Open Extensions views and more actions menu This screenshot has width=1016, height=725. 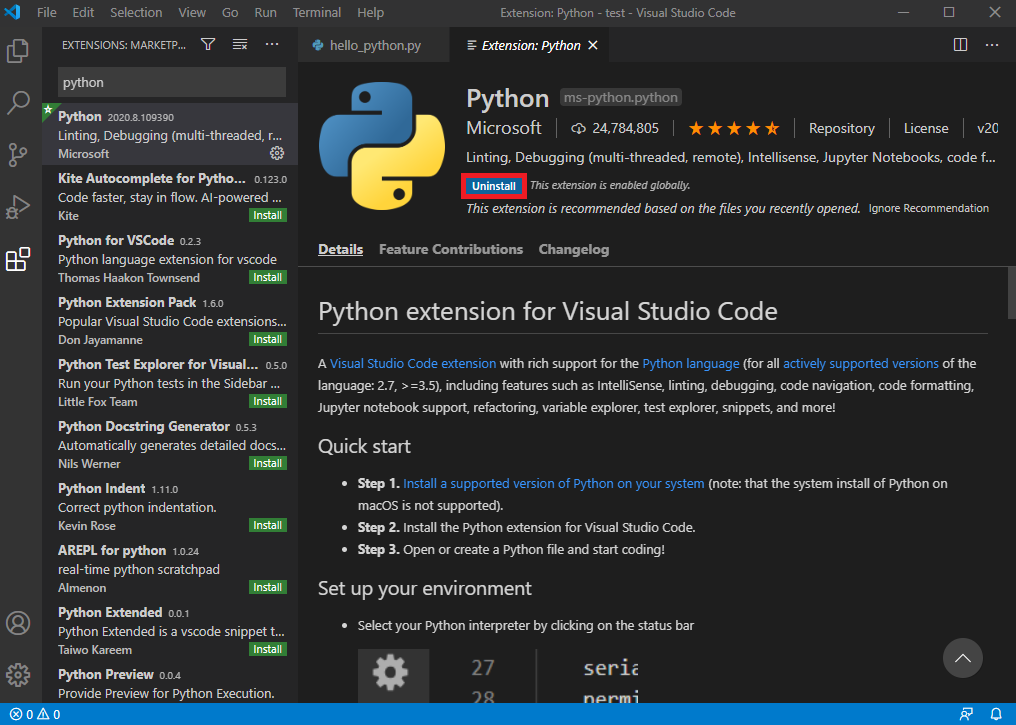(x=272, y=45)
